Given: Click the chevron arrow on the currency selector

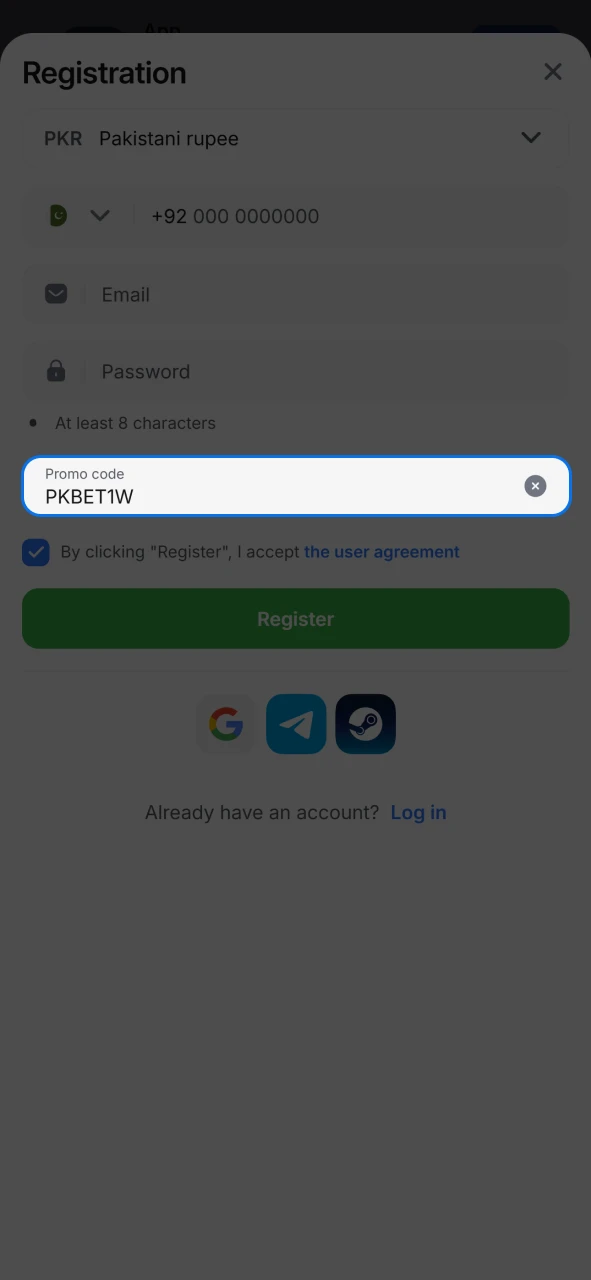Looking at the screenshot, I should [x=531, y=138].
